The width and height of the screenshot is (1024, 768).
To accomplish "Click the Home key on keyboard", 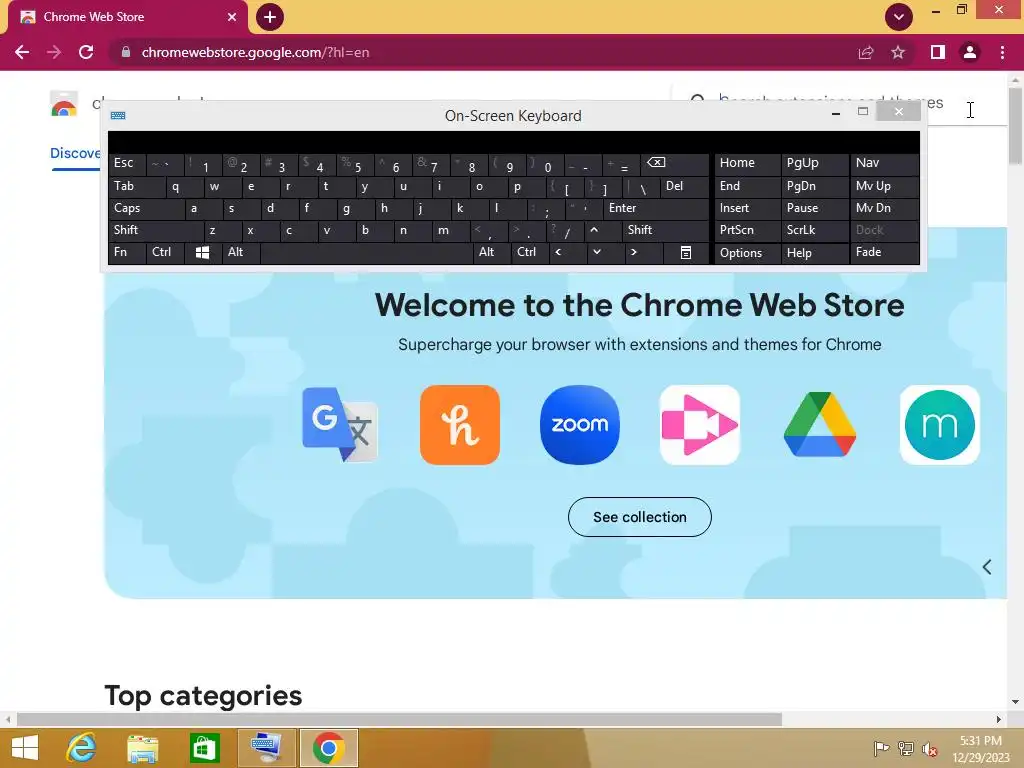I will [748, 163].
